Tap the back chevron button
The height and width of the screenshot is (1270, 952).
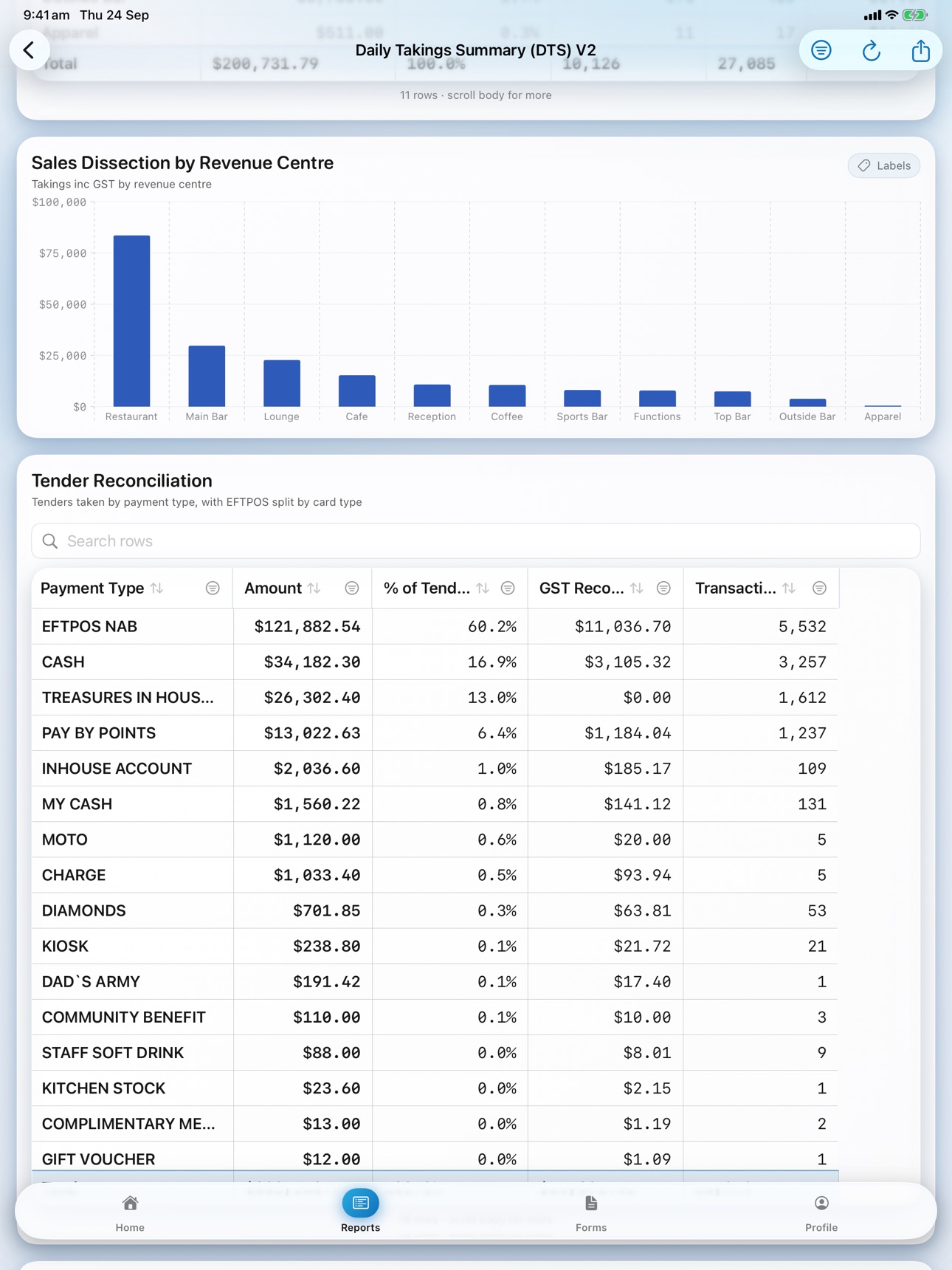click(x=30, y=50)
